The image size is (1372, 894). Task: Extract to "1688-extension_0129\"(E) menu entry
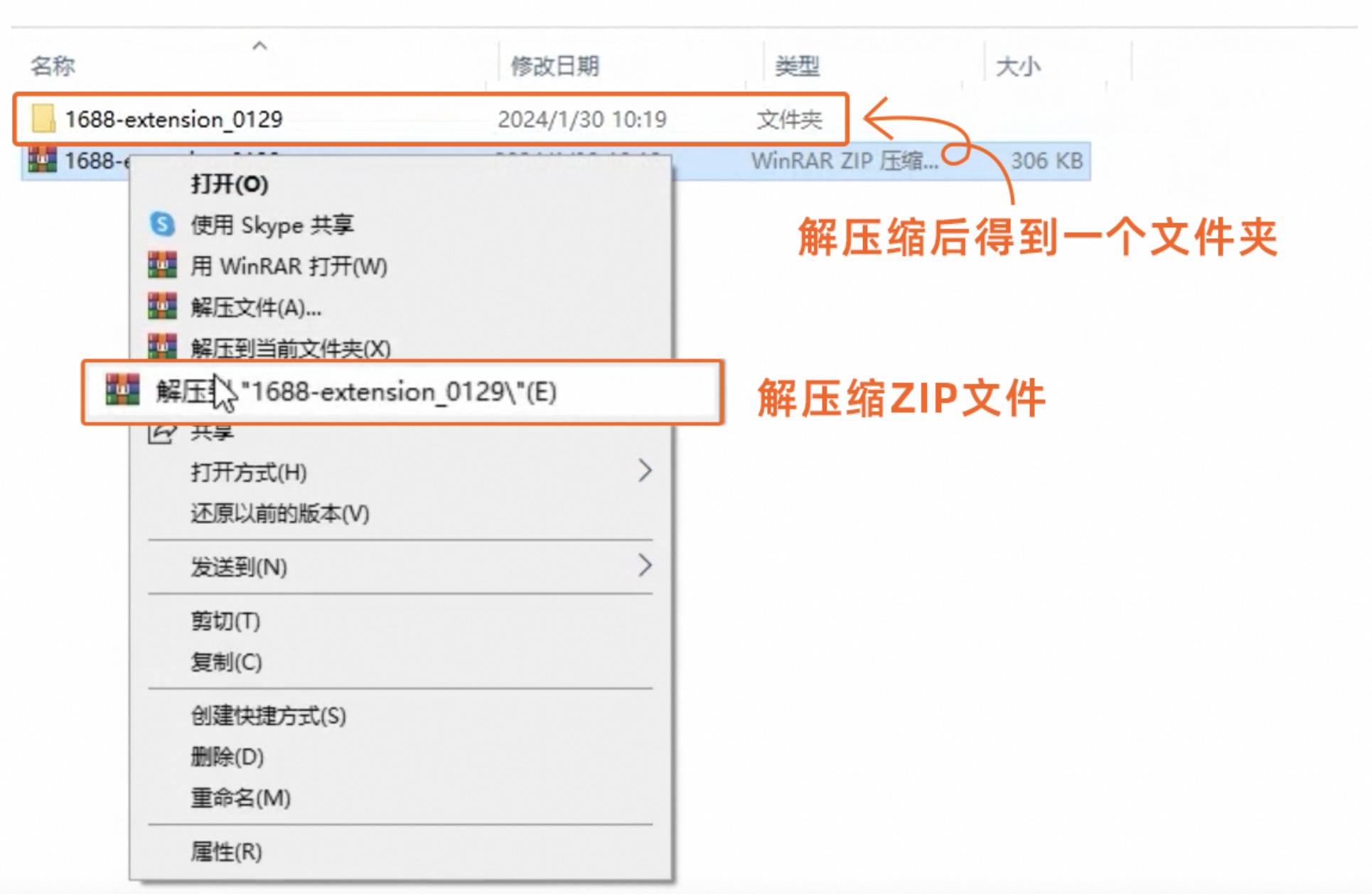[402, 392]
